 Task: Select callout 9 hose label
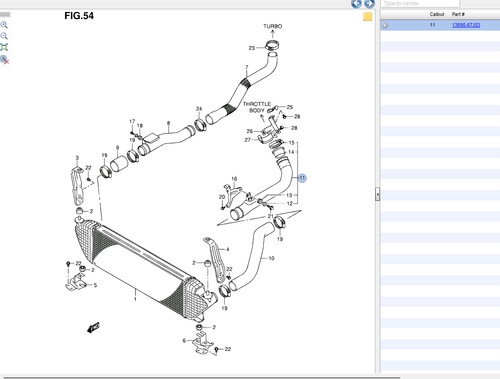pos(117,147)
